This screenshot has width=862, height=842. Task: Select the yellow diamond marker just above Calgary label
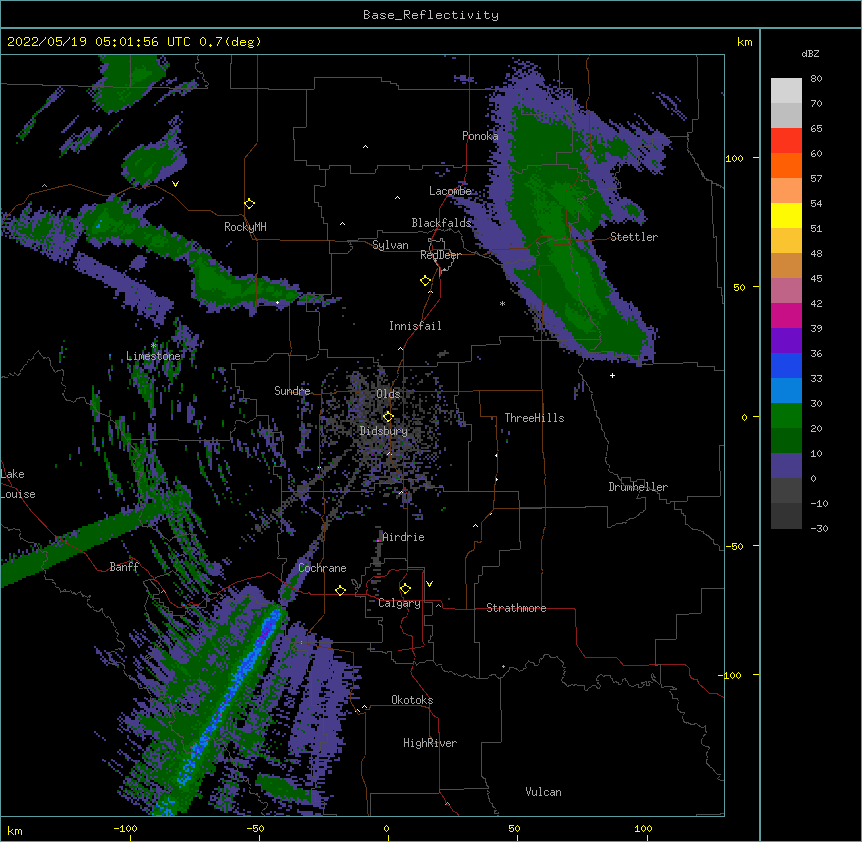pyautogui.click(x=405, y=589)
